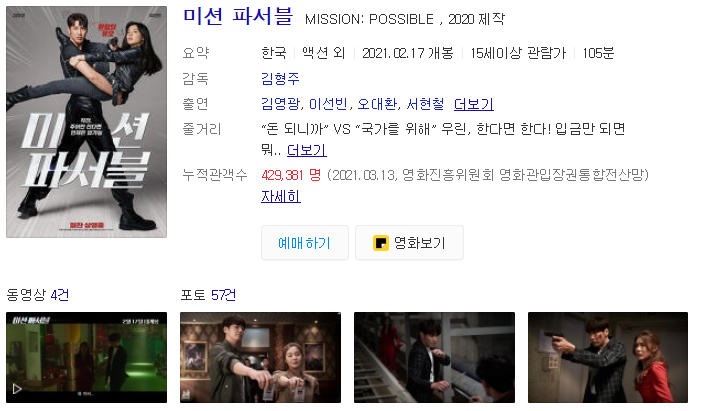Open photo of man aiming a gun
This screenshot has height=411, width=713.
608,357
